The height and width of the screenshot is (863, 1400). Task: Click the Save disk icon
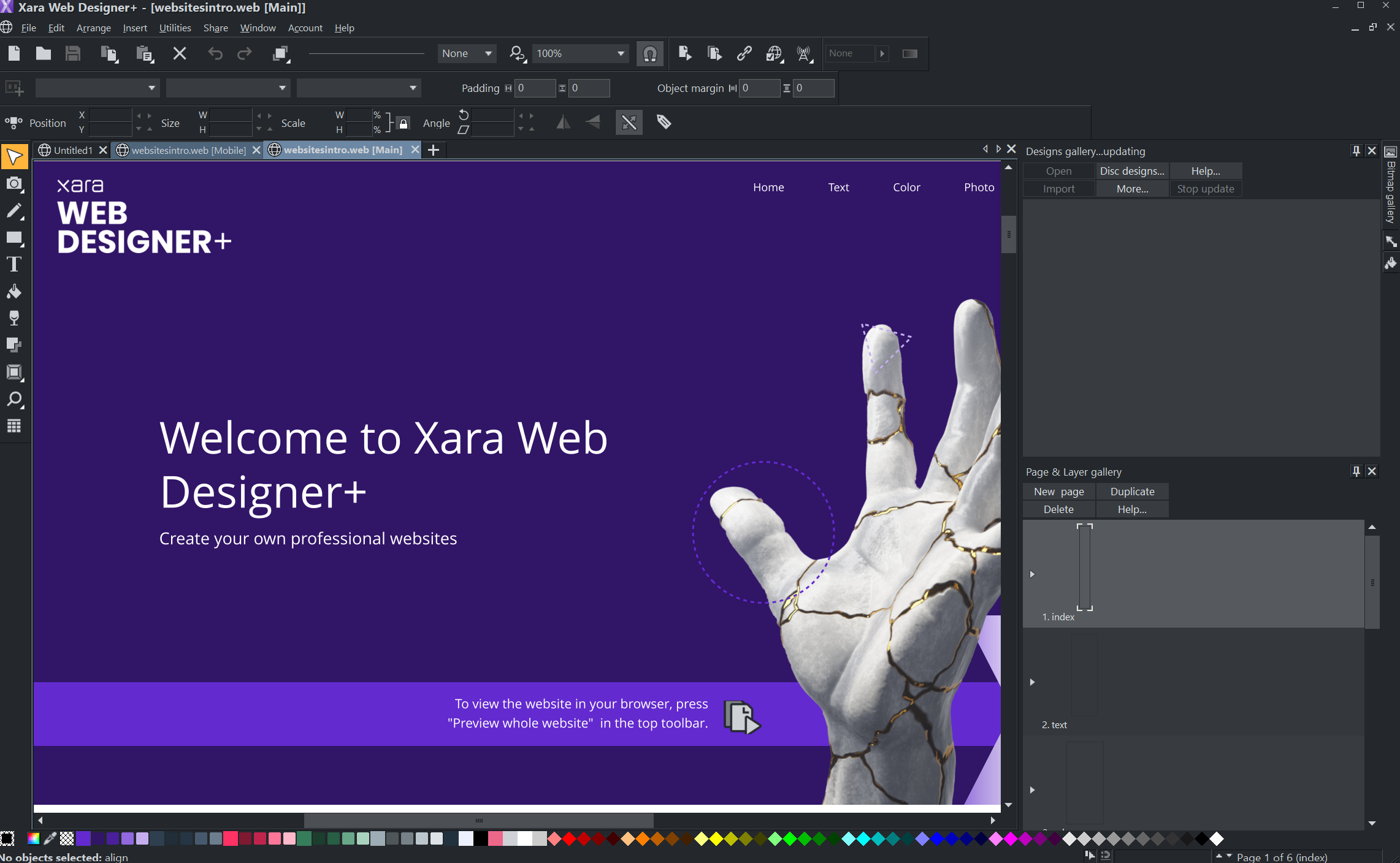point(72,53)
